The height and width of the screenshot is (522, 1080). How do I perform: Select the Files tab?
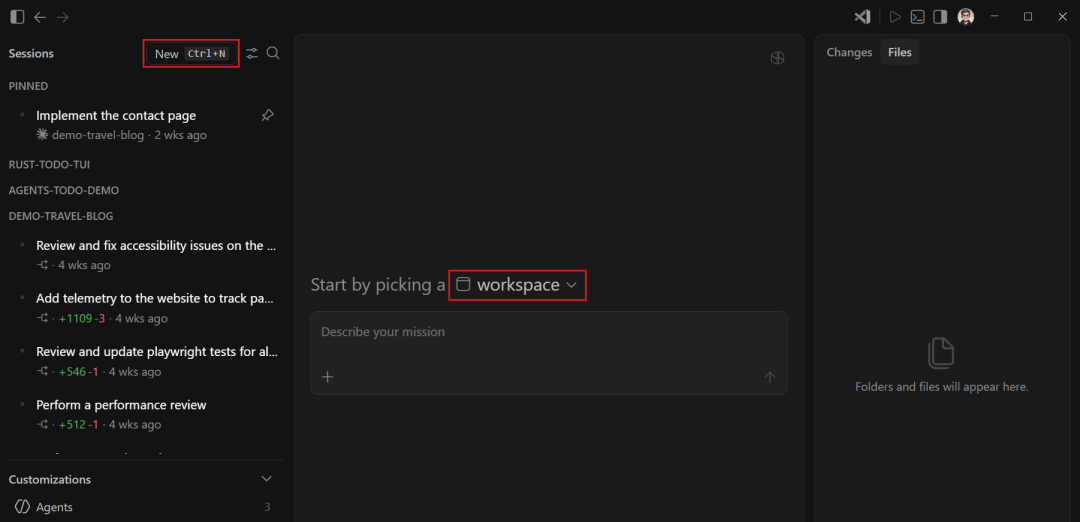click(x=900, y=52)
